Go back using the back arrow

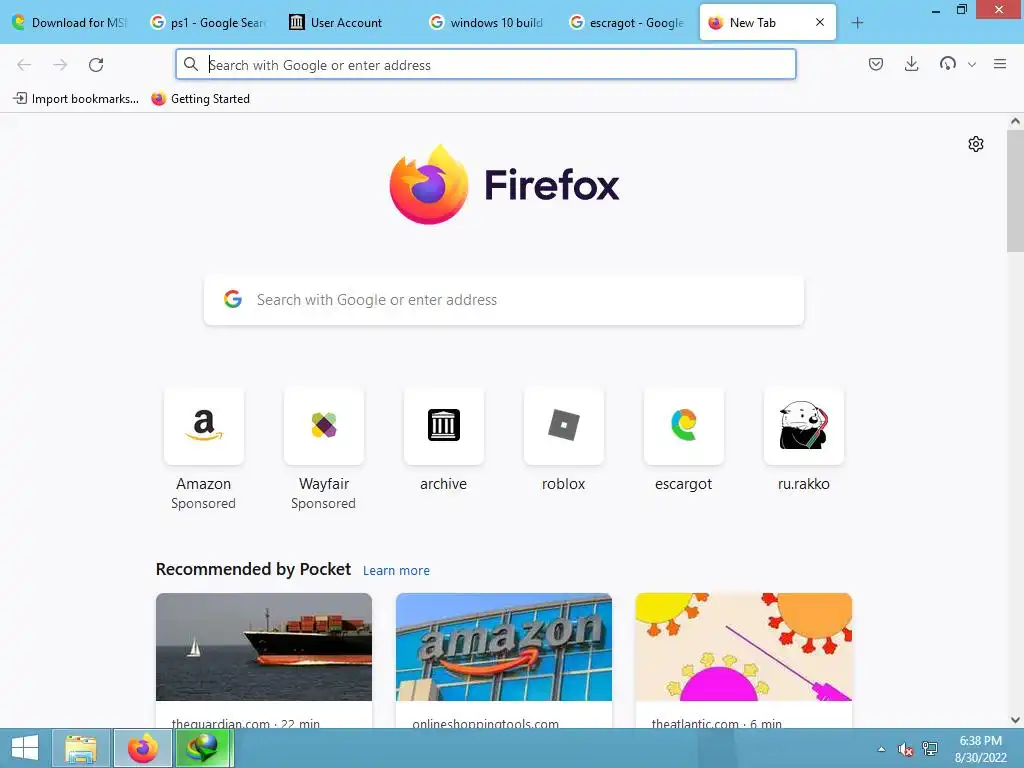[24, 65]
